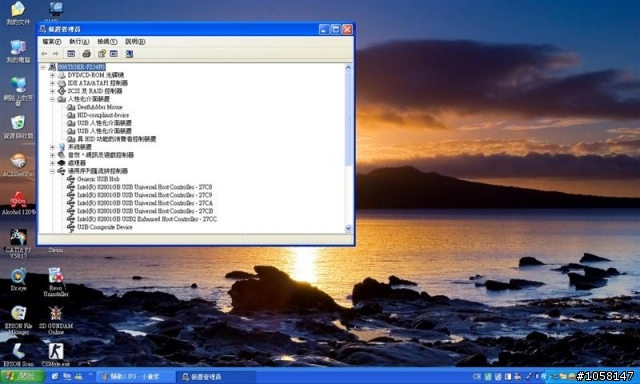640x384 pixels.
Task: Select the IDE ATA/ATAPI controllers category
Action: coord(98,83)
